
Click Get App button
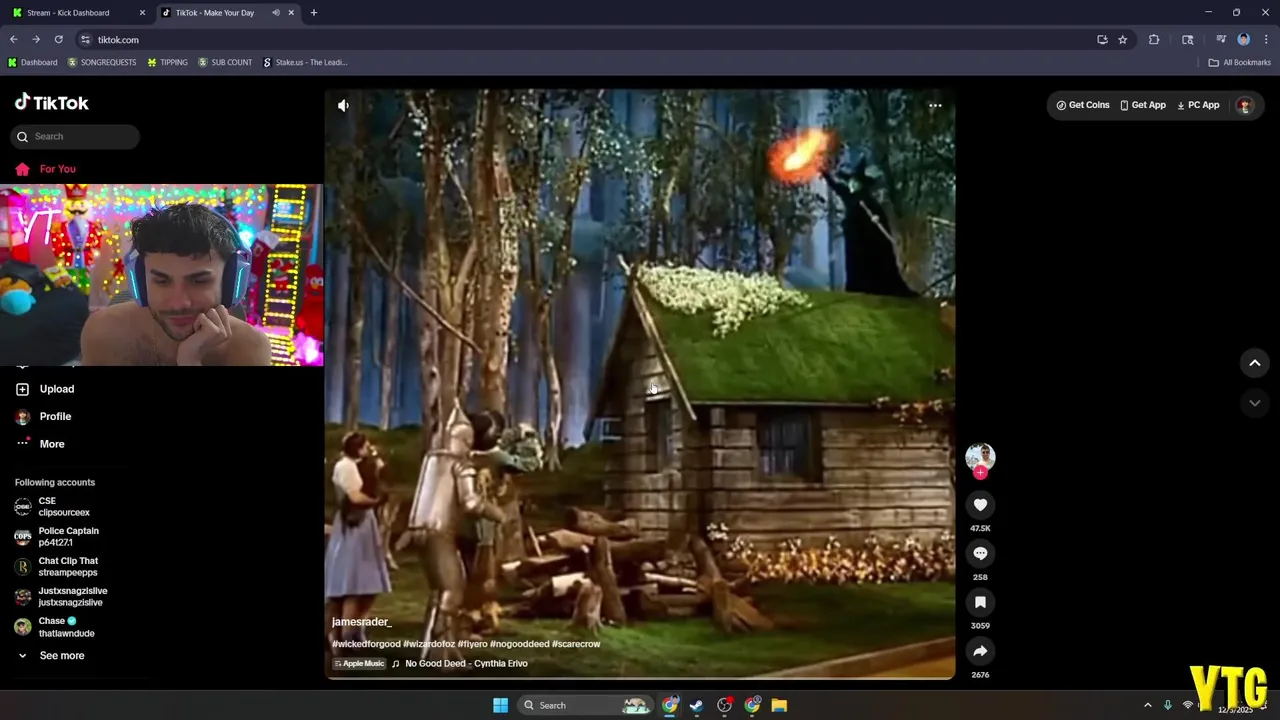[1143, 105]
